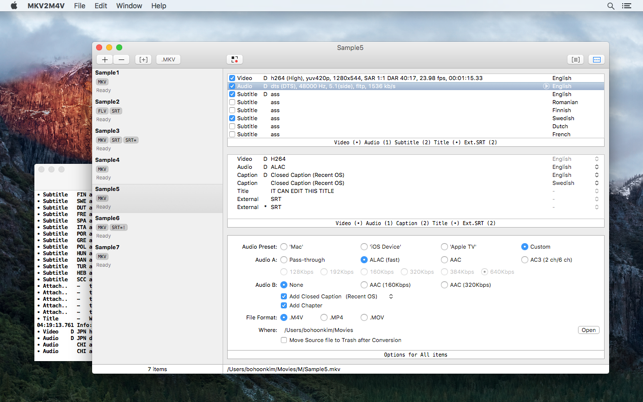
Task: Click the SRT+ tag under Sample3
Action: click(x=131, y=140)
